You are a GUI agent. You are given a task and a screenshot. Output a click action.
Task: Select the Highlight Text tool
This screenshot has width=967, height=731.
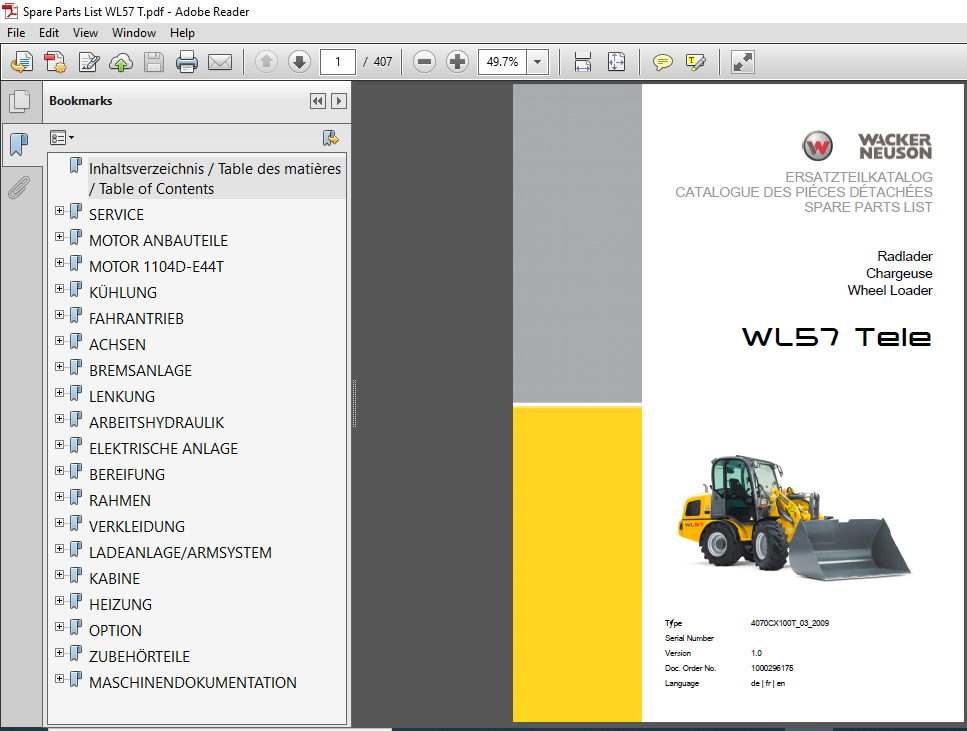(696, 62)
